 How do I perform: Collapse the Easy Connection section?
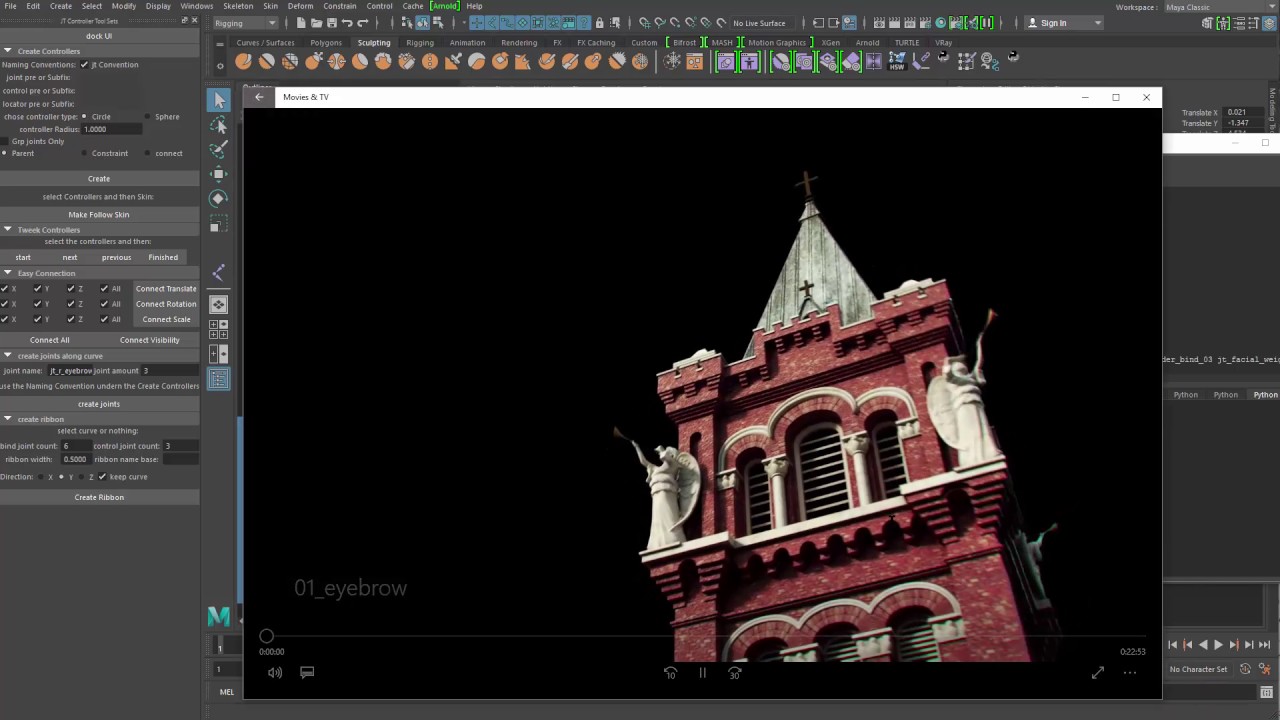(7, 273)
